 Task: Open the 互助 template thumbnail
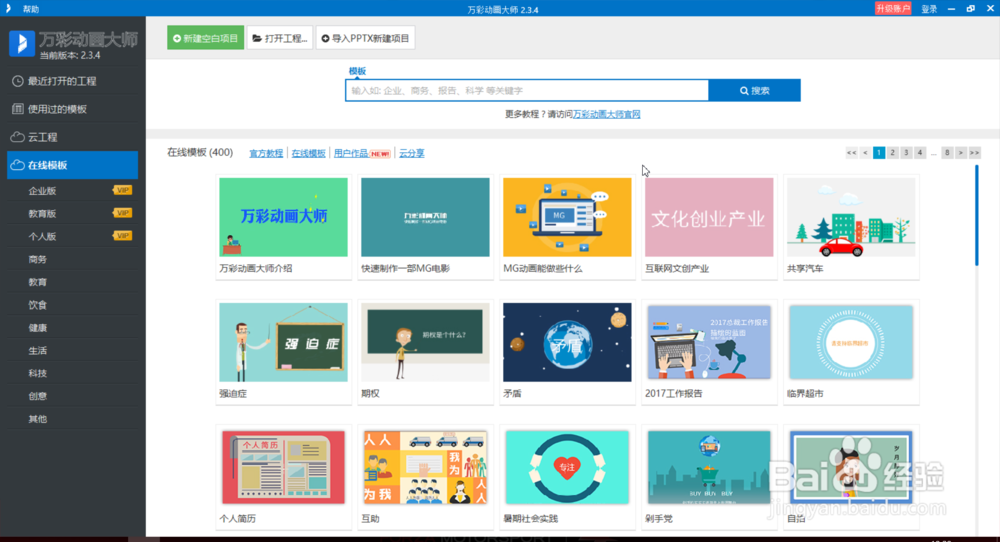tap(425, 467)
